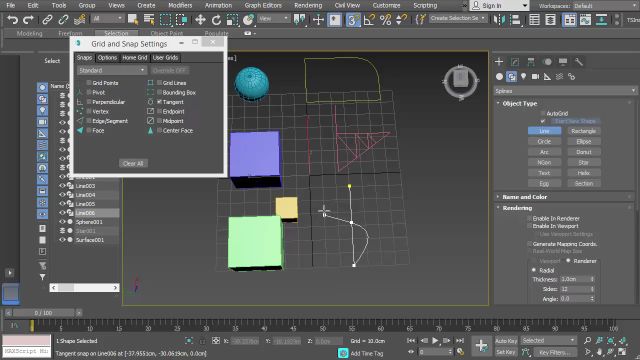This screenshot has height=360, width=640.
Task: Open the Standard snap type dropdown
Action: tap(111, 70)
